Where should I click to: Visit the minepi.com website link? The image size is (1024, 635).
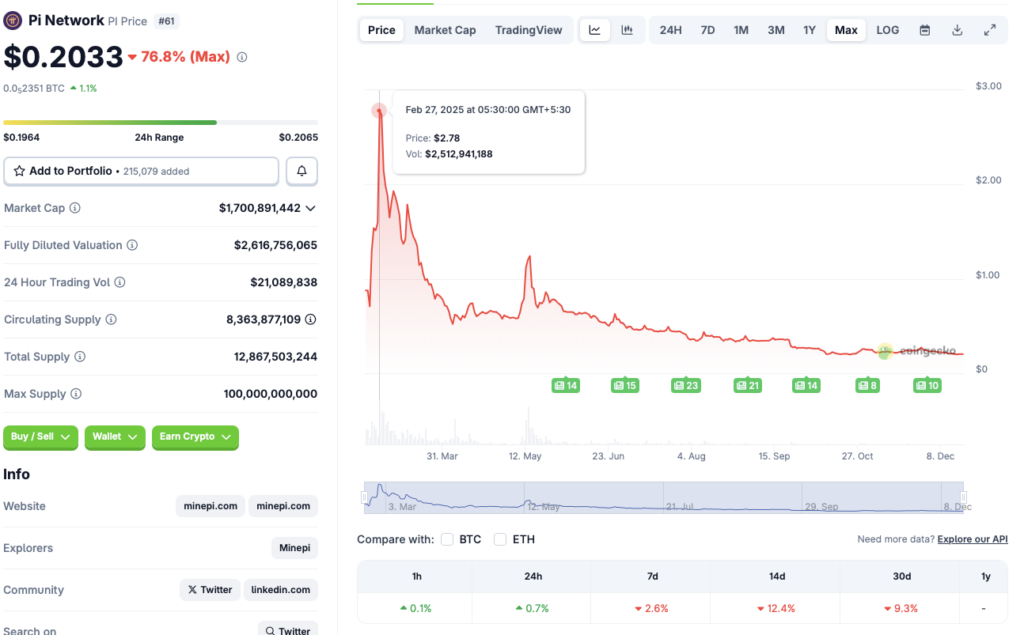click(210, 506)
